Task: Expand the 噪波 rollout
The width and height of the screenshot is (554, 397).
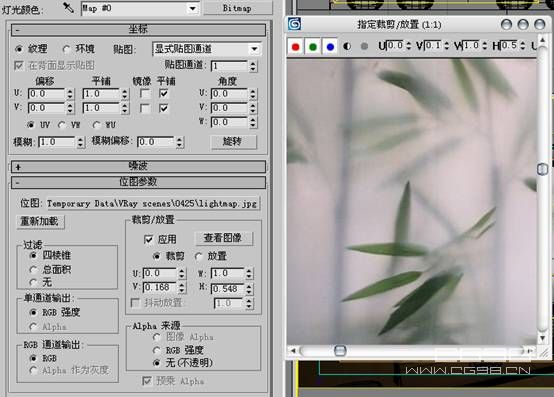Action: point(138,166)
